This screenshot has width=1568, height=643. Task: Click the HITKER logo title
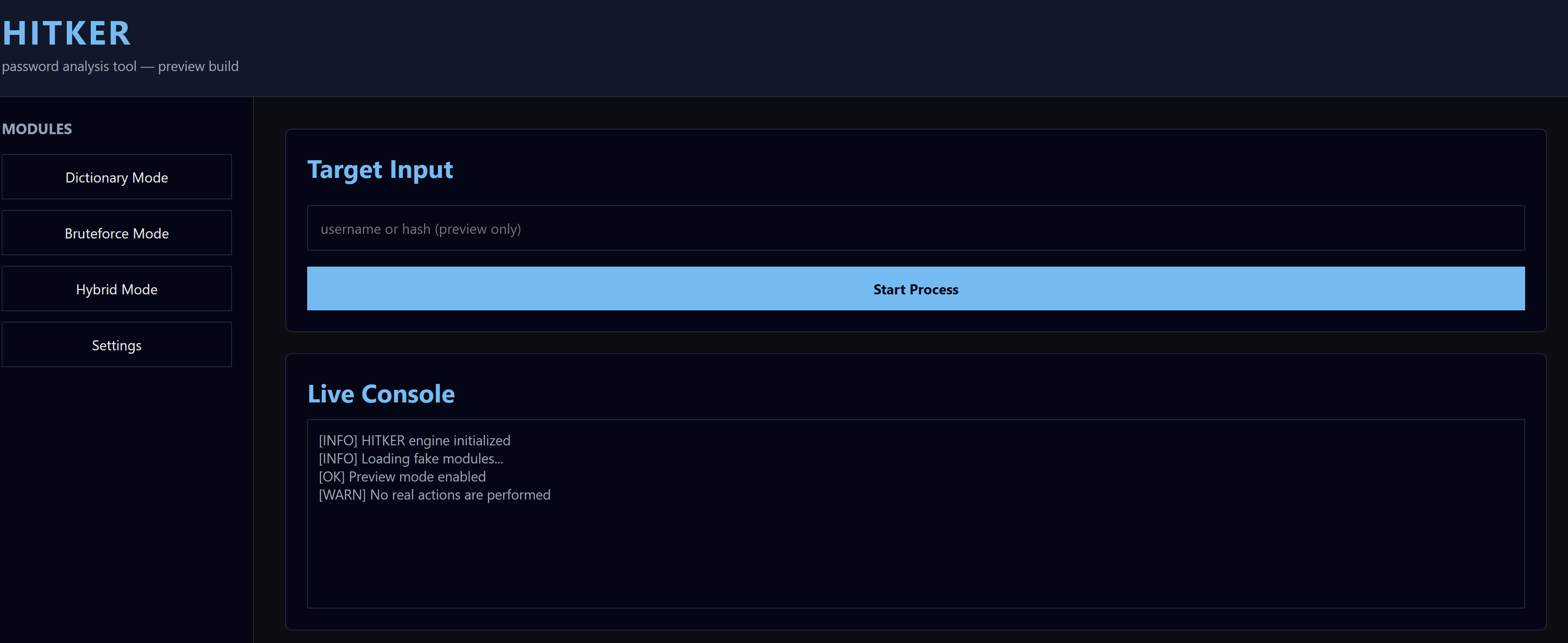point(67,34)
